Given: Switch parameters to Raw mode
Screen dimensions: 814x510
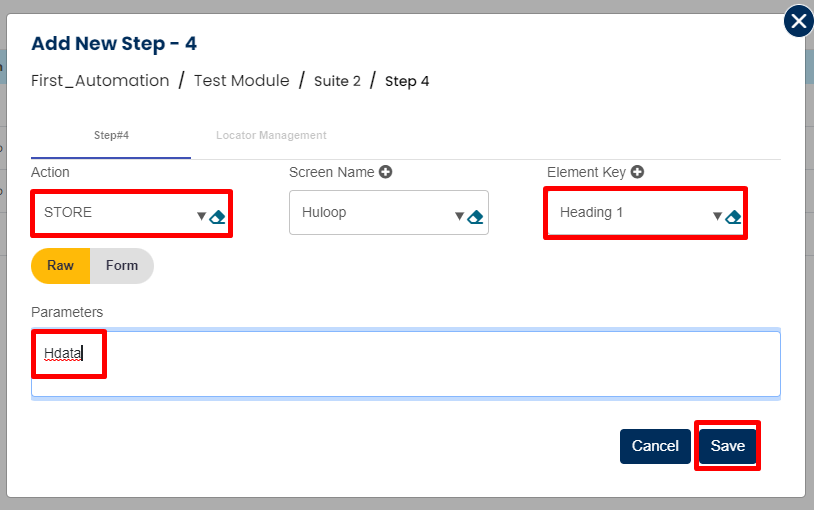Looking at the screenshot, I should tap(61, 266).
